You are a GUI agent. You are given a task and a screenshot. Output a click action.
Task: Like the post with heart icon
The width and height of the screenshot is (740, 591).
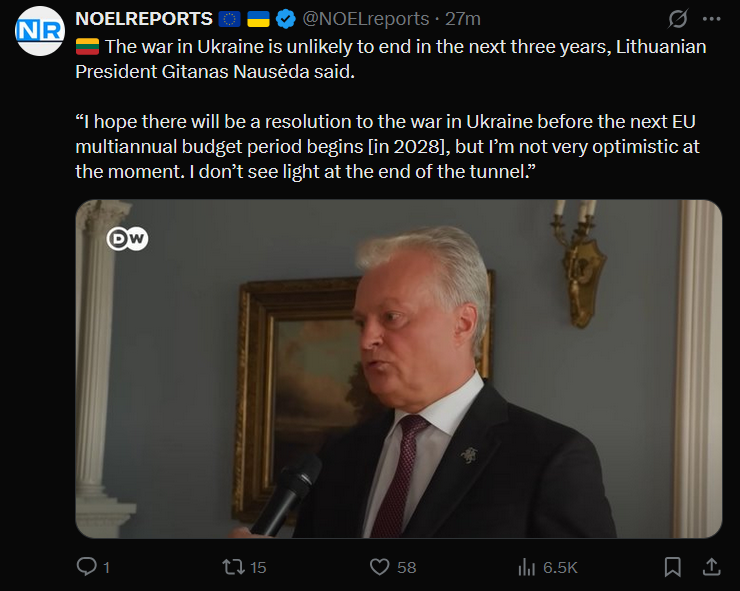379,567
